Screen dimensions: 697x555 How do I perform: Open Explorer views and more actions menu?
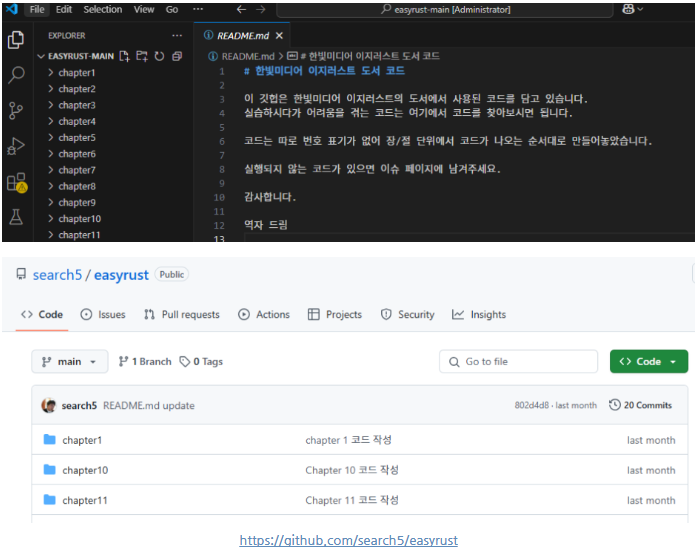coord(177,36)
